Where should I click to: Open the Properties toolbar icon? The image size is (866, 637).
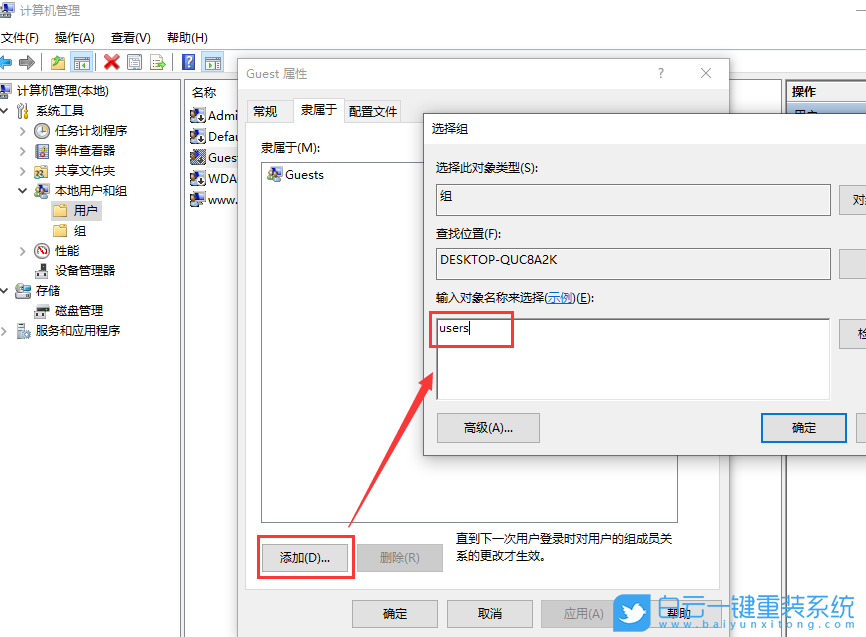click(x=134, y=62)
